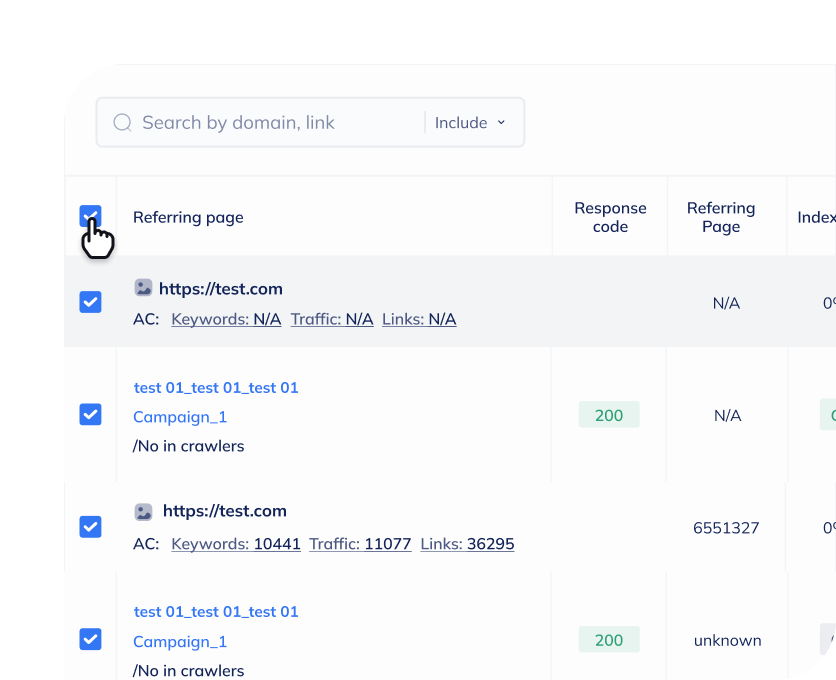
Task: Sort by the Response code column header
Action: coord(610,217)
